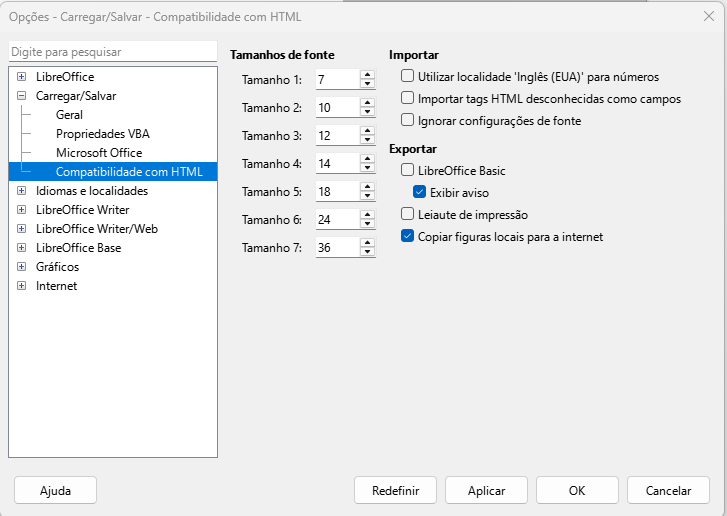
Task: Uncheck Copiar figuras locais para a internet
Action: coord(407,236)
